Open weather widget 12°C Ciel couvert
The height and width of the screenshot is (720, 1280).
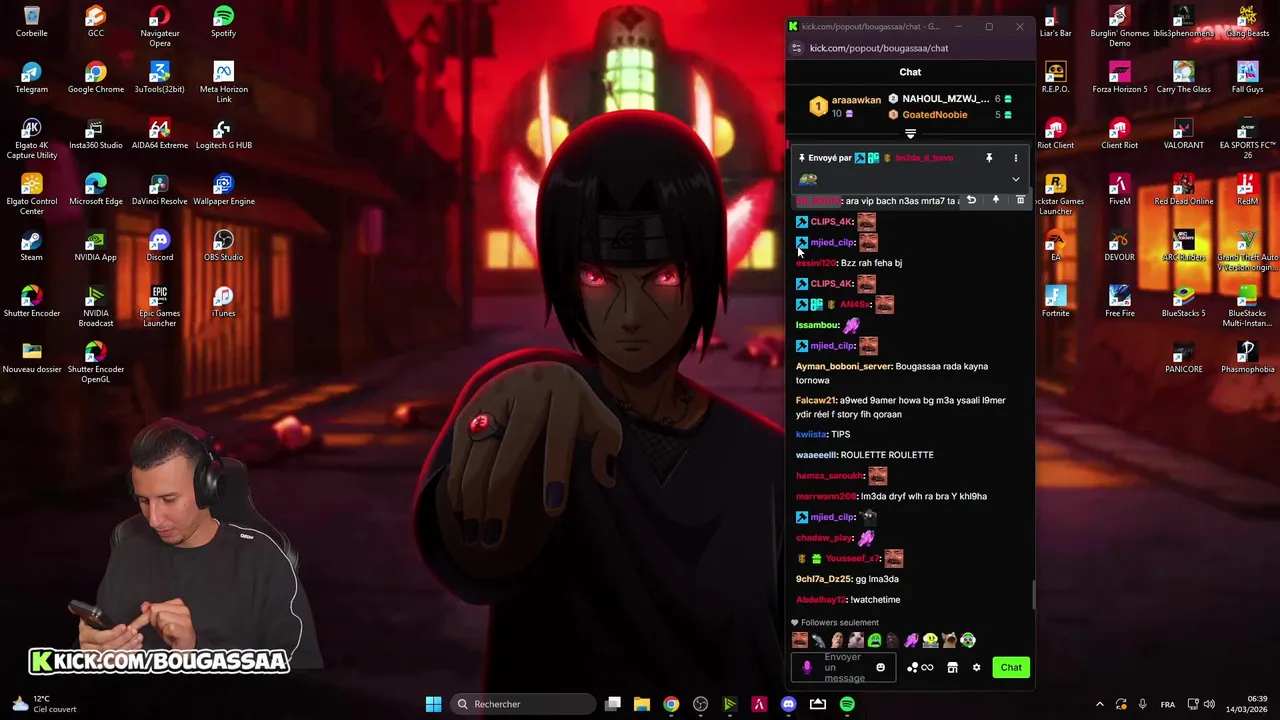point(42,704)
